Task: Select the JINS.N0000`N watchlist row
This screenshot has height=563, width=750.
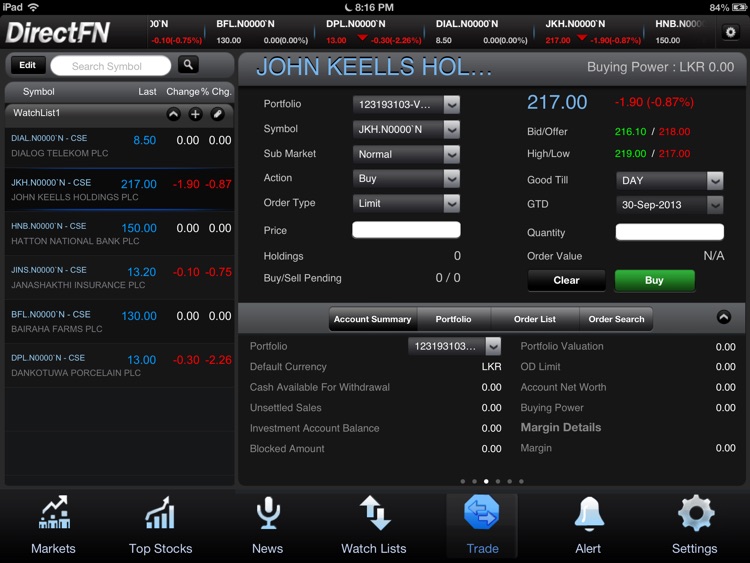Action: (x=120, y=277)
